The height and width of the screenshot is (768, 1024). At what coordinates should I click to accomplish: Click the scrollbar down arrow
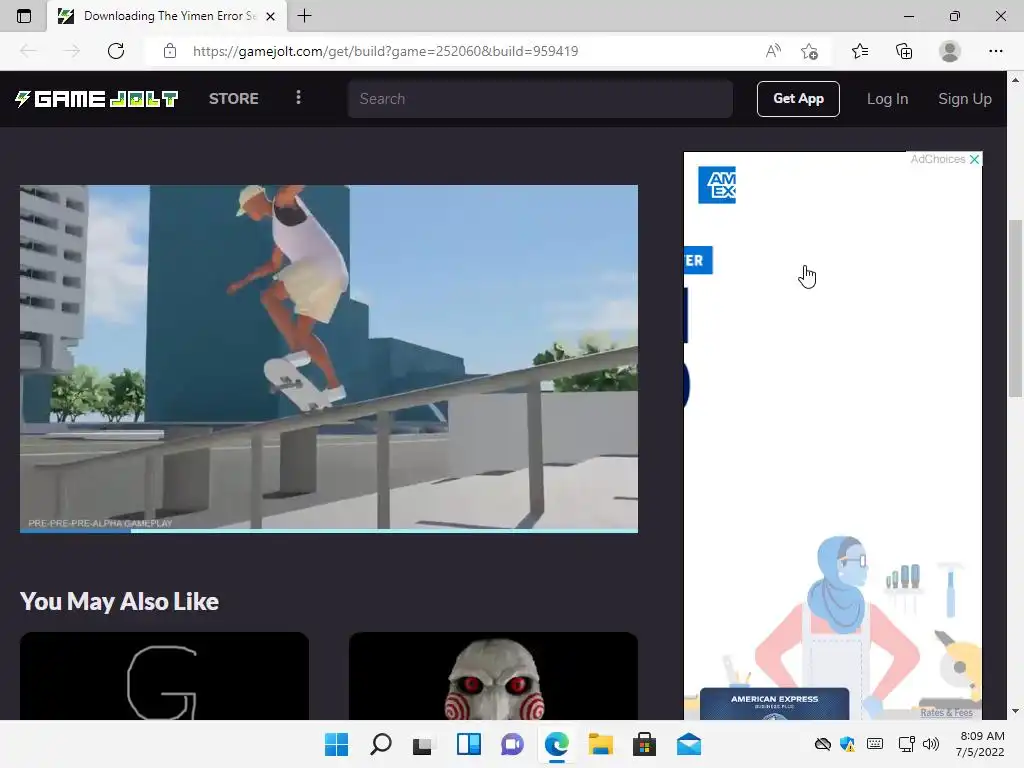point(1015,712)
